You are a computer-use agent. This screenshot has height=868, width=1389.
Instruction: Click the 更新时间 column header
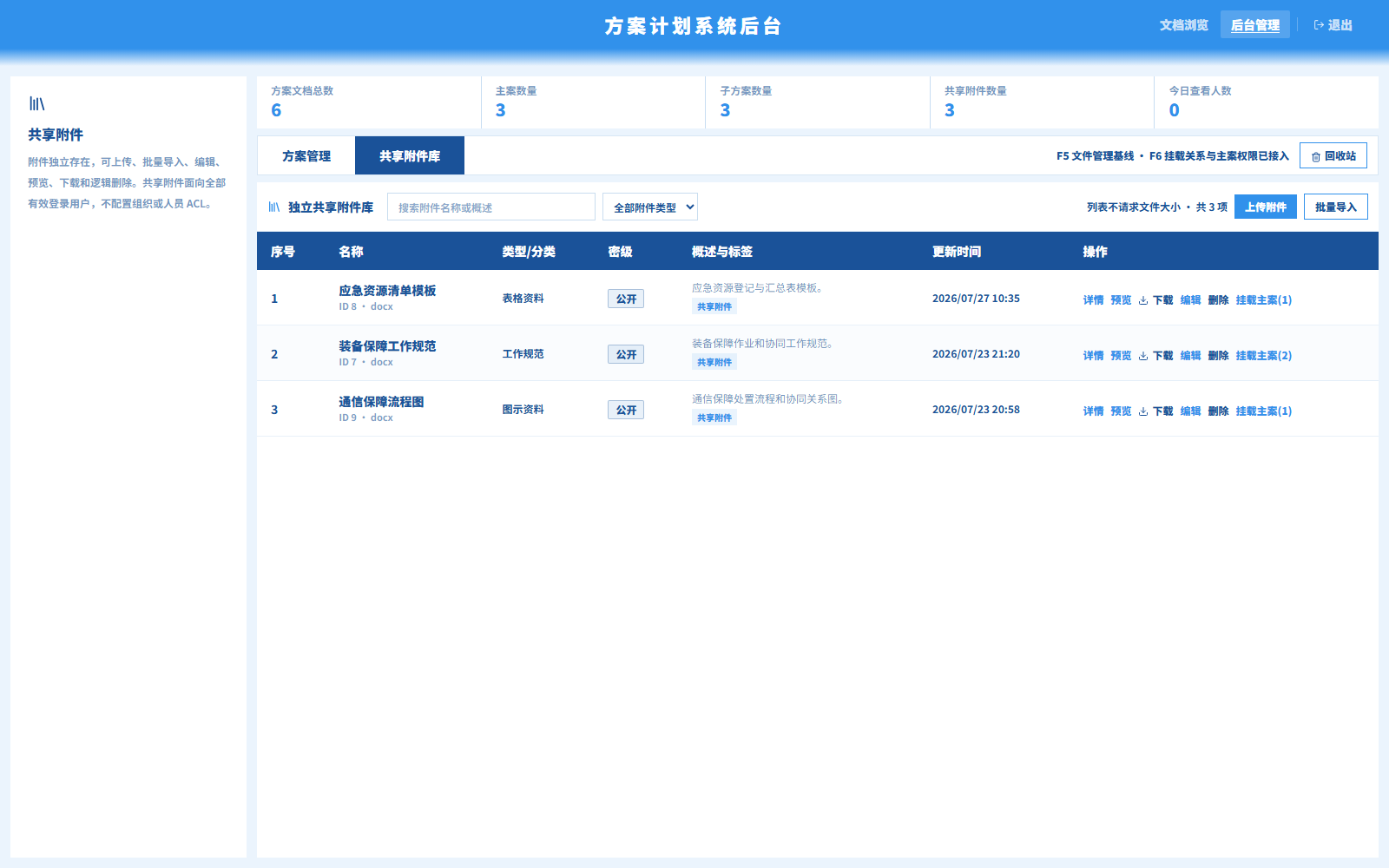(957, 252)
